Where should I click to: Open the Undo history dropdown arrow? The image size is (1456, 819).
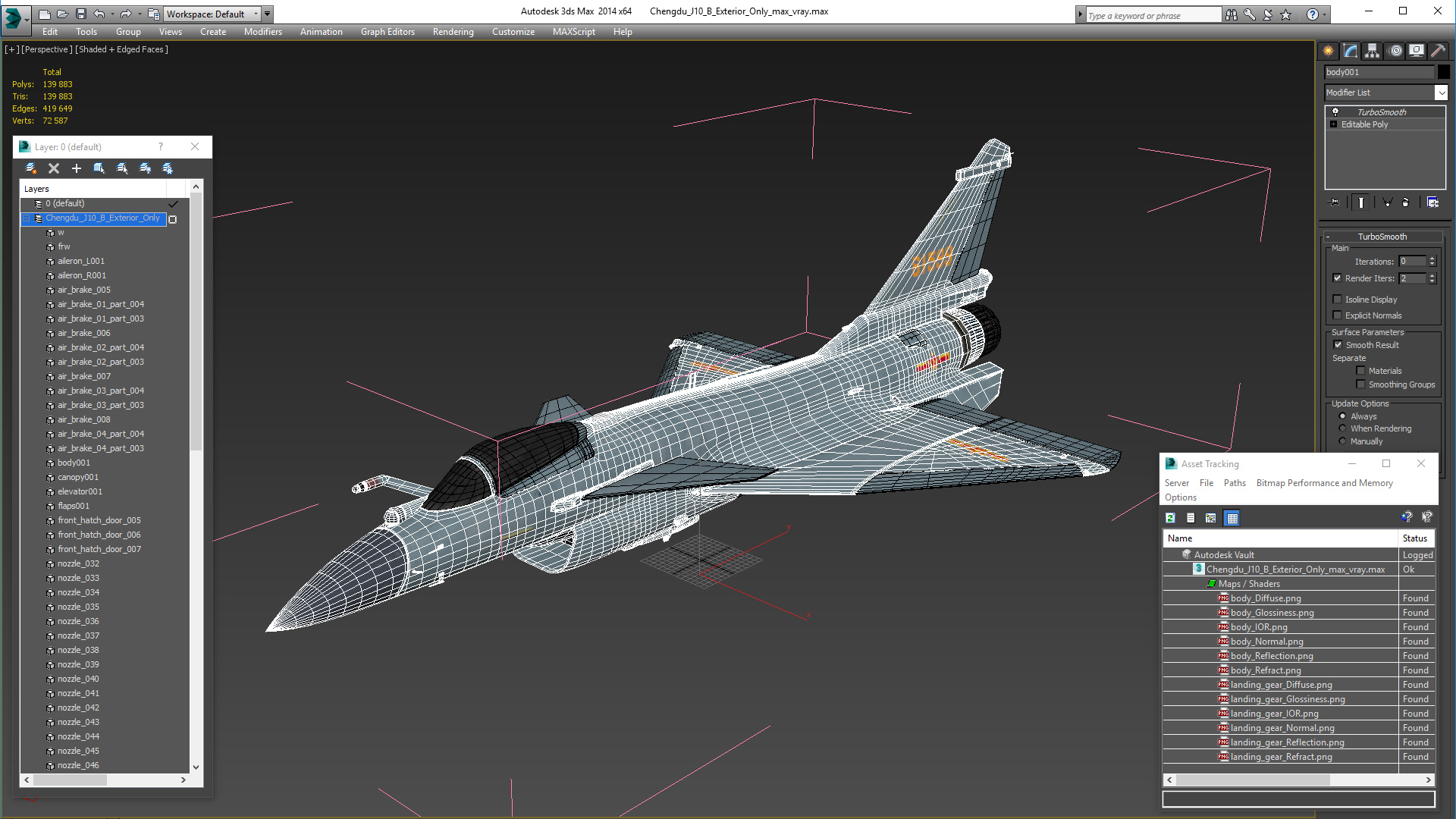112,14
